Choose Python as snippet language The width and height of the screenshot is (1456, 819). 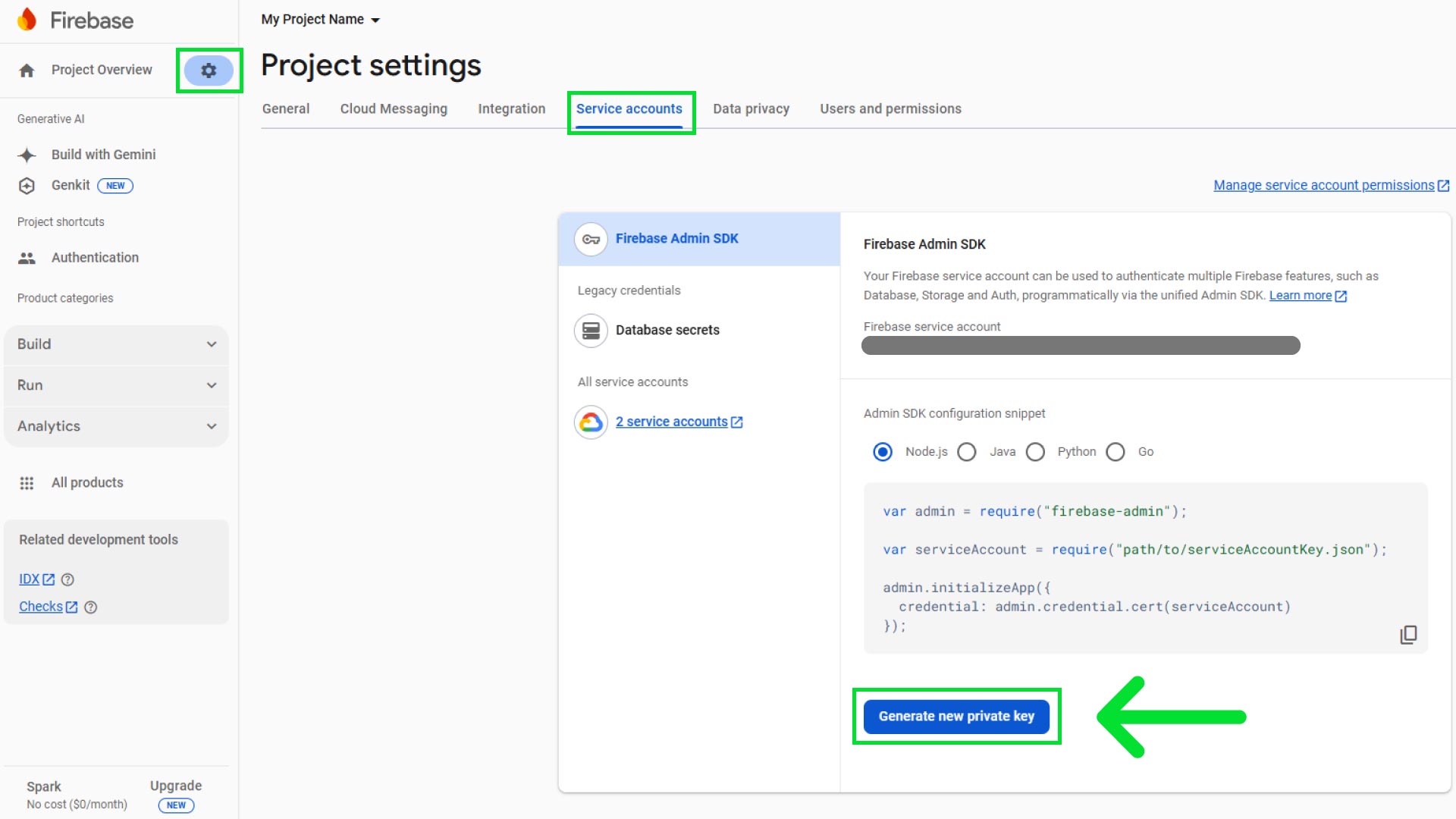pos(1035,451)
